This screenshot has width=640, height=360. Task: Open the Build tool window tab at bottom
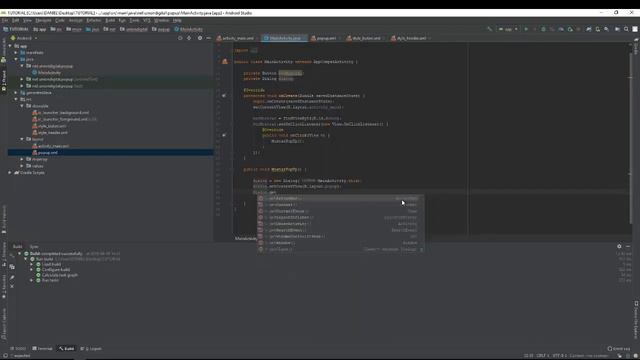point(67,349)
